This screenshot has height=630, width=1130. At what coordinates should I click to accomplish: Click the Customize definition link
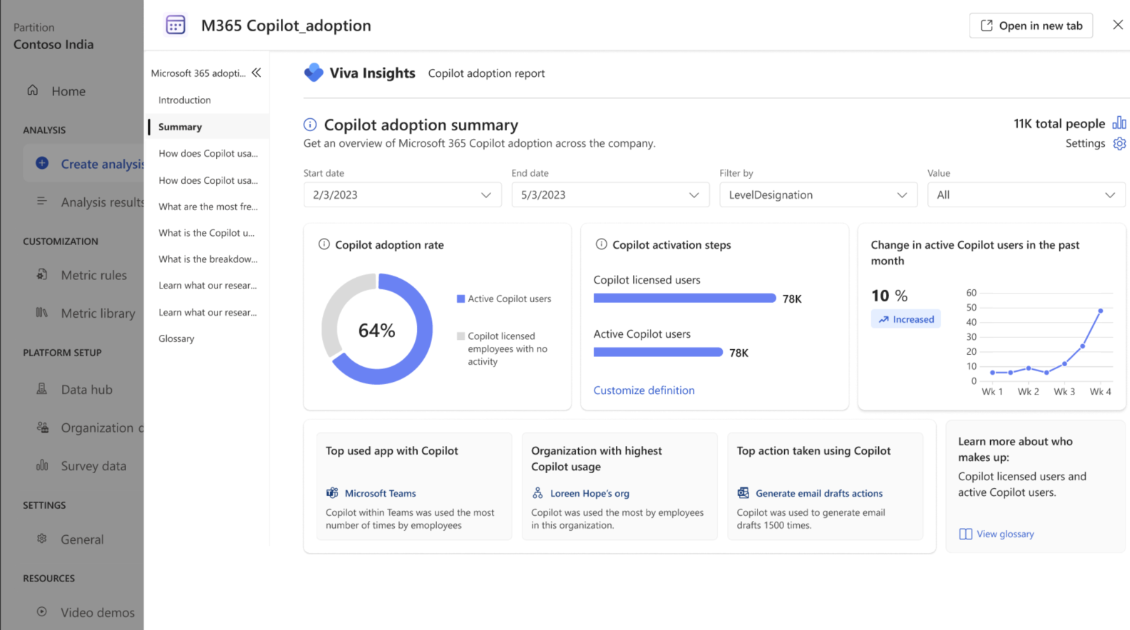pyautogui.click(x=644, y=390)
